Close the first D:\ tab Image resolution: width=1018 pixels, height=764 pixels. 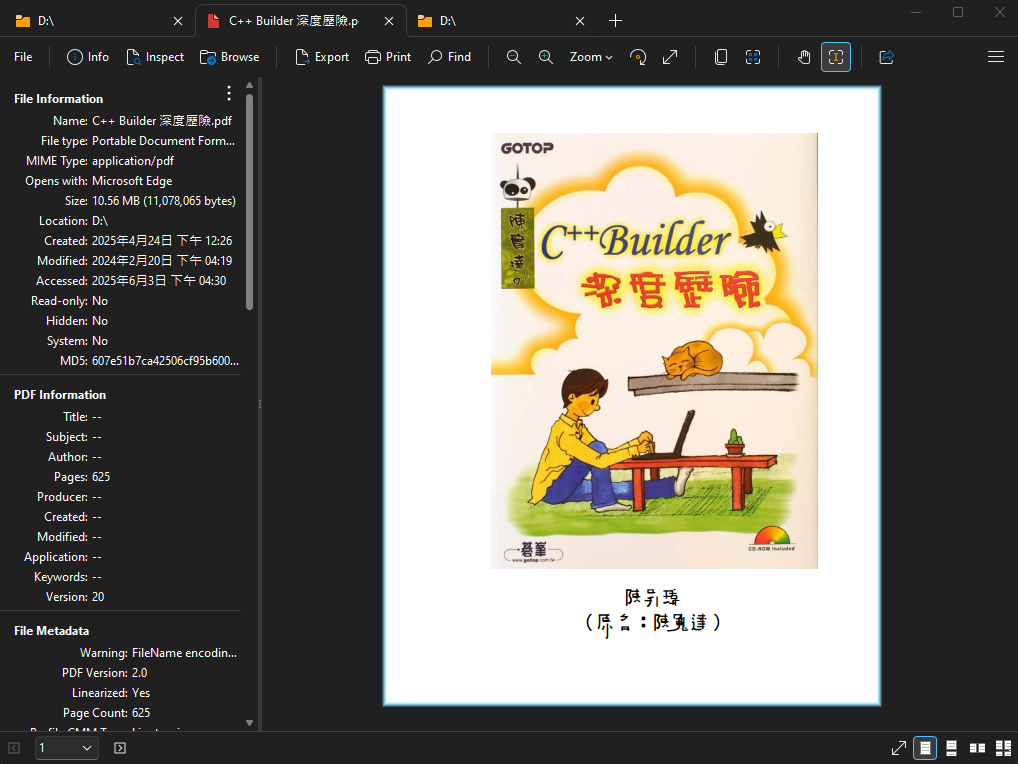[178, 21]
